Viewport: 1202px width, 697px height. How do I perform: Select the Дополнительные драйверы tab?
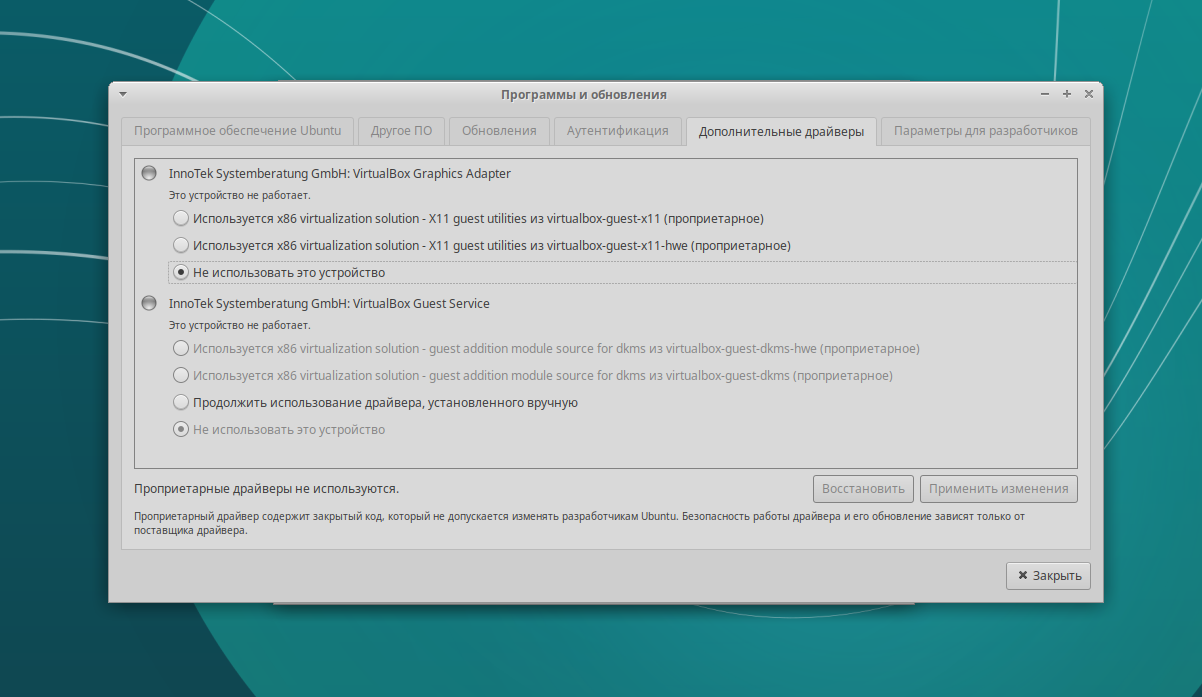click(x=782, y=132)
